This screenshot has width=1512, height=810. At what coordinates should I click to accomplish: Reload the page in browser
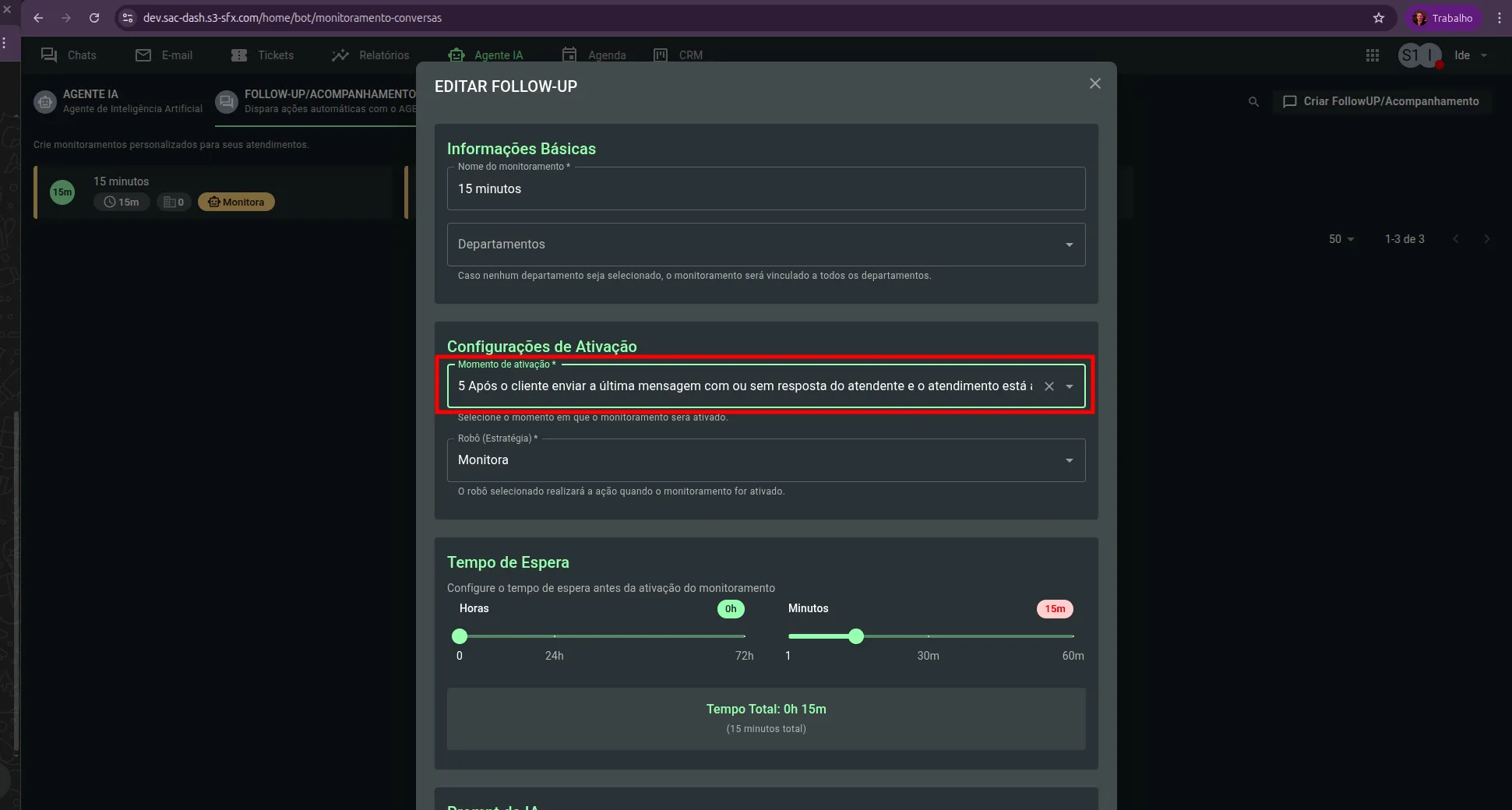click(x=94, y=18)
